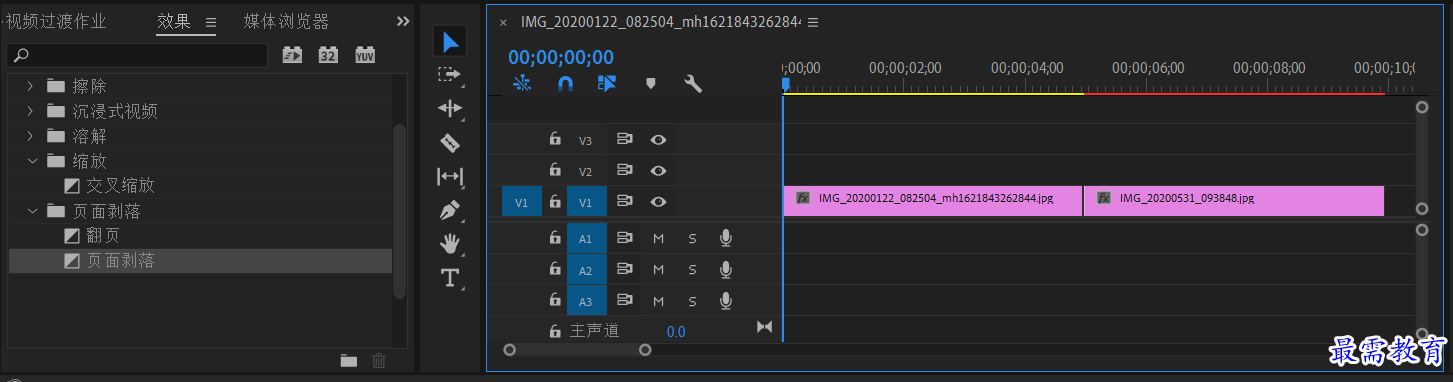Add a marker with marker icon

pos(650,84)
